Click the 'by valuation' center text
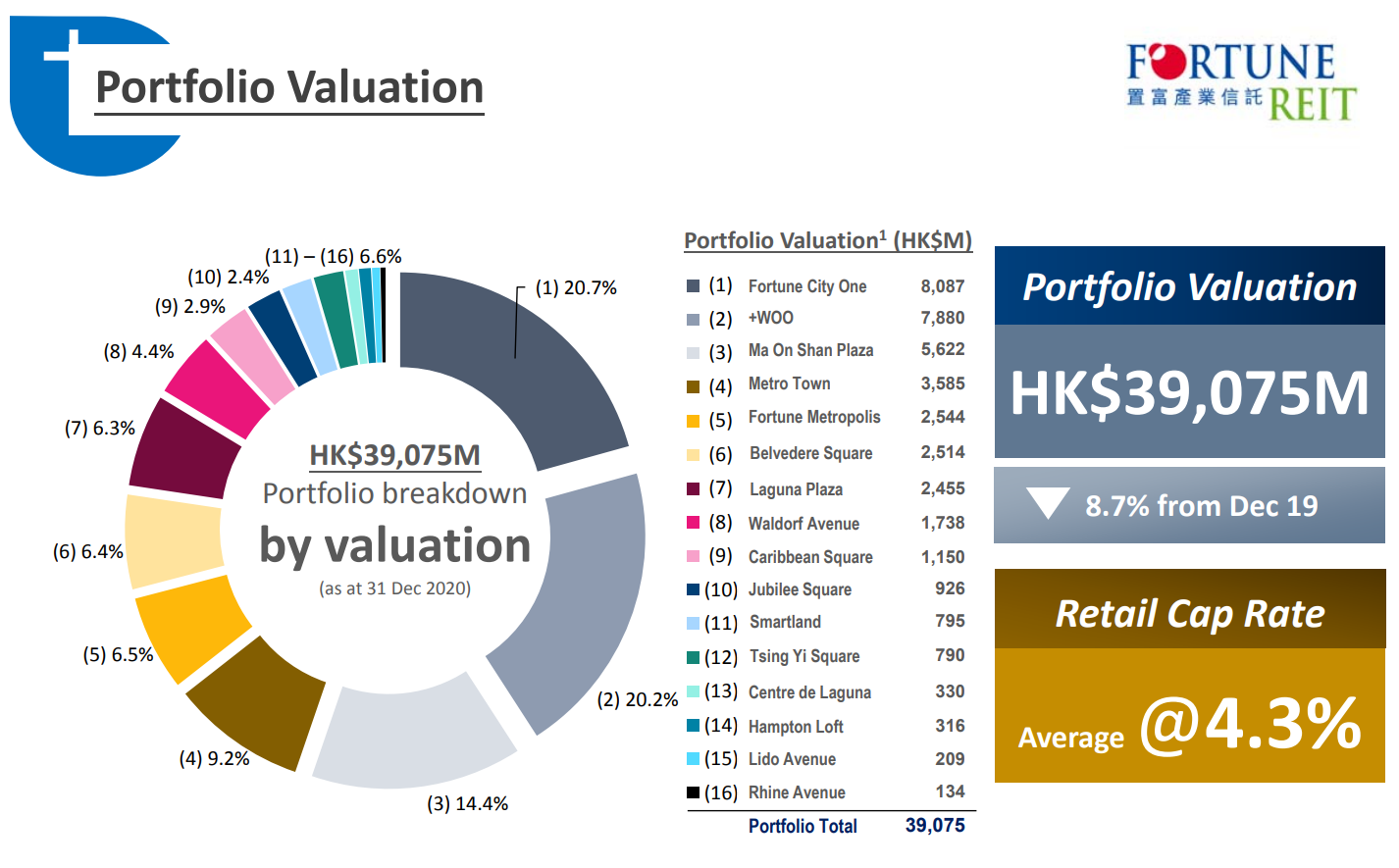 [394, 545]
